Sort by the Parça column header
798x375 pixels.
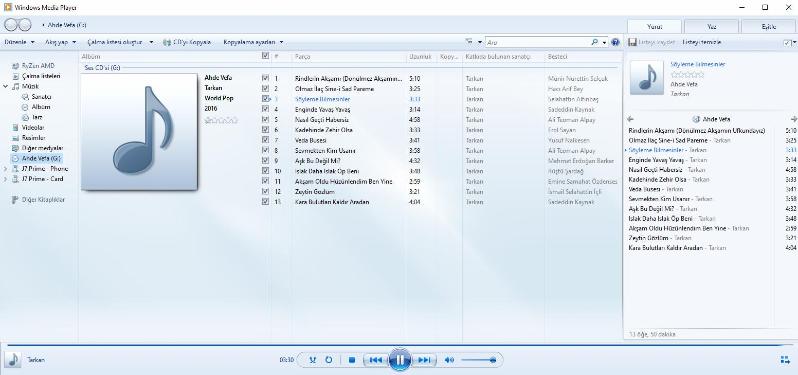349,56
